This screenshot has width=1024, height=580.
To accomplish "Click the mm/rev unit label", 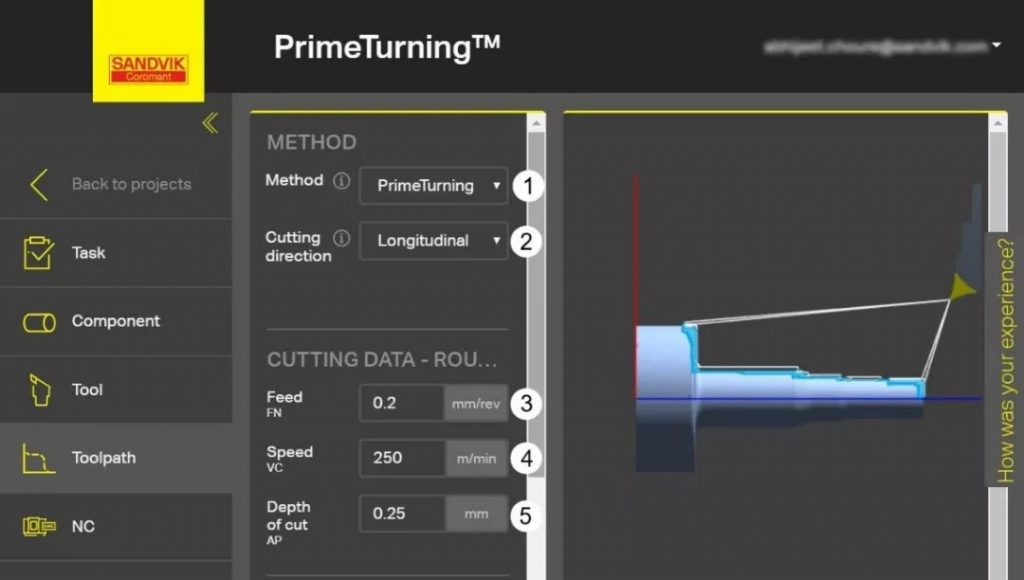I will tap(476, 404).
